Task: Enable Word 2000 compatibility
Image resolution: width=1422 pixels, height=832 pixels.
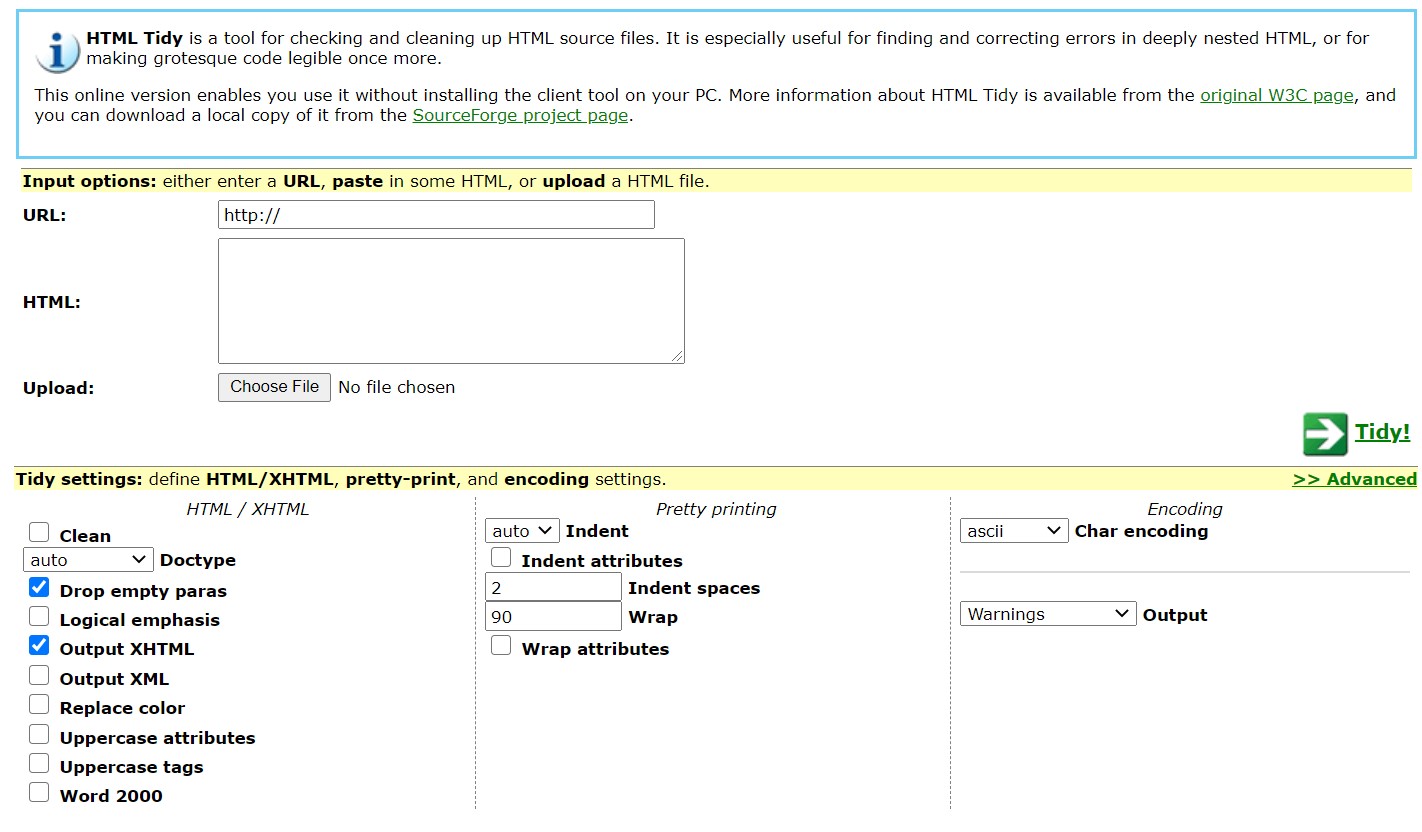Action: coord(39,791)
